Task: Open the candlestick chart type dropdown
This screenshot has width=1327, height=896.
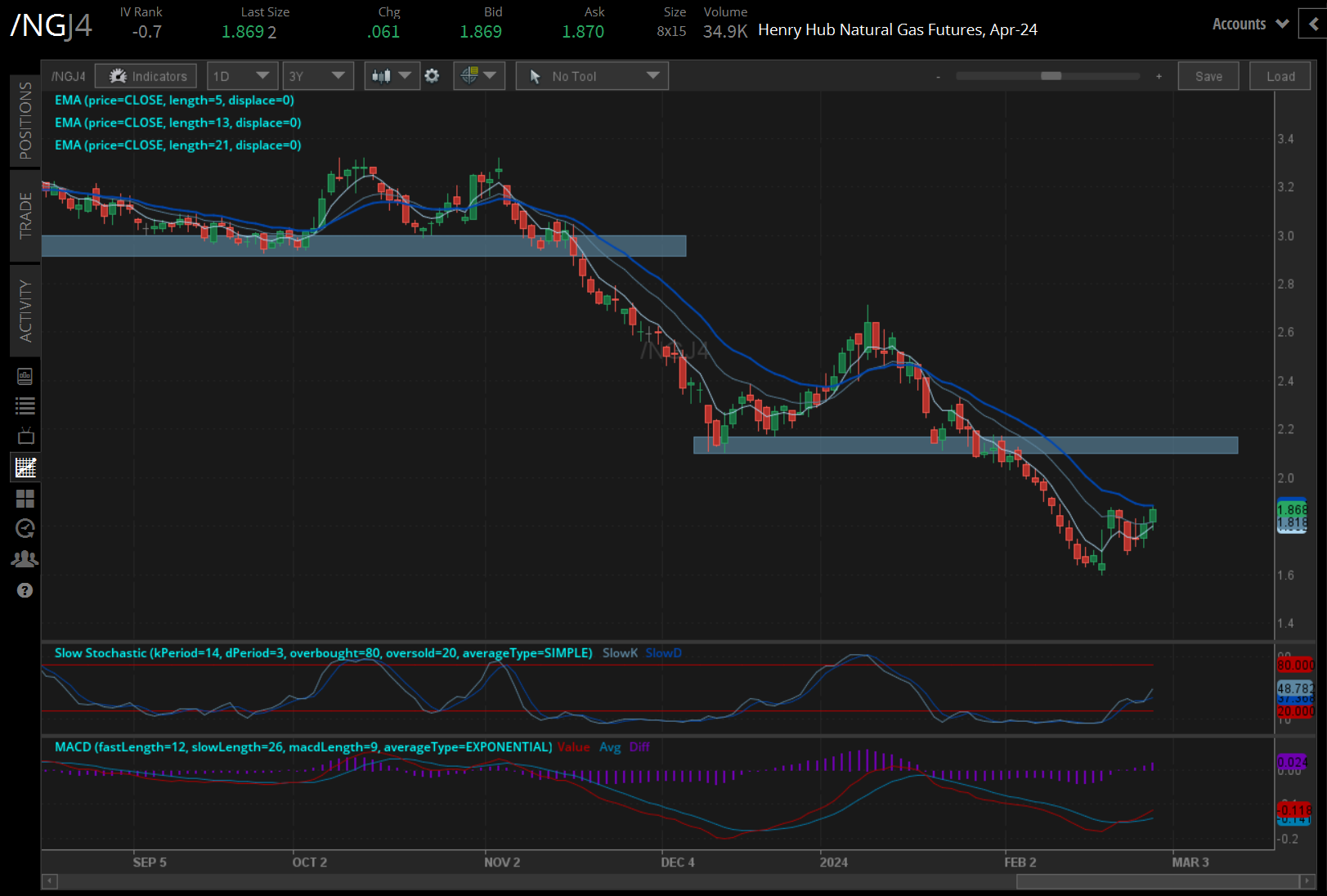Action: pos(391,76)
